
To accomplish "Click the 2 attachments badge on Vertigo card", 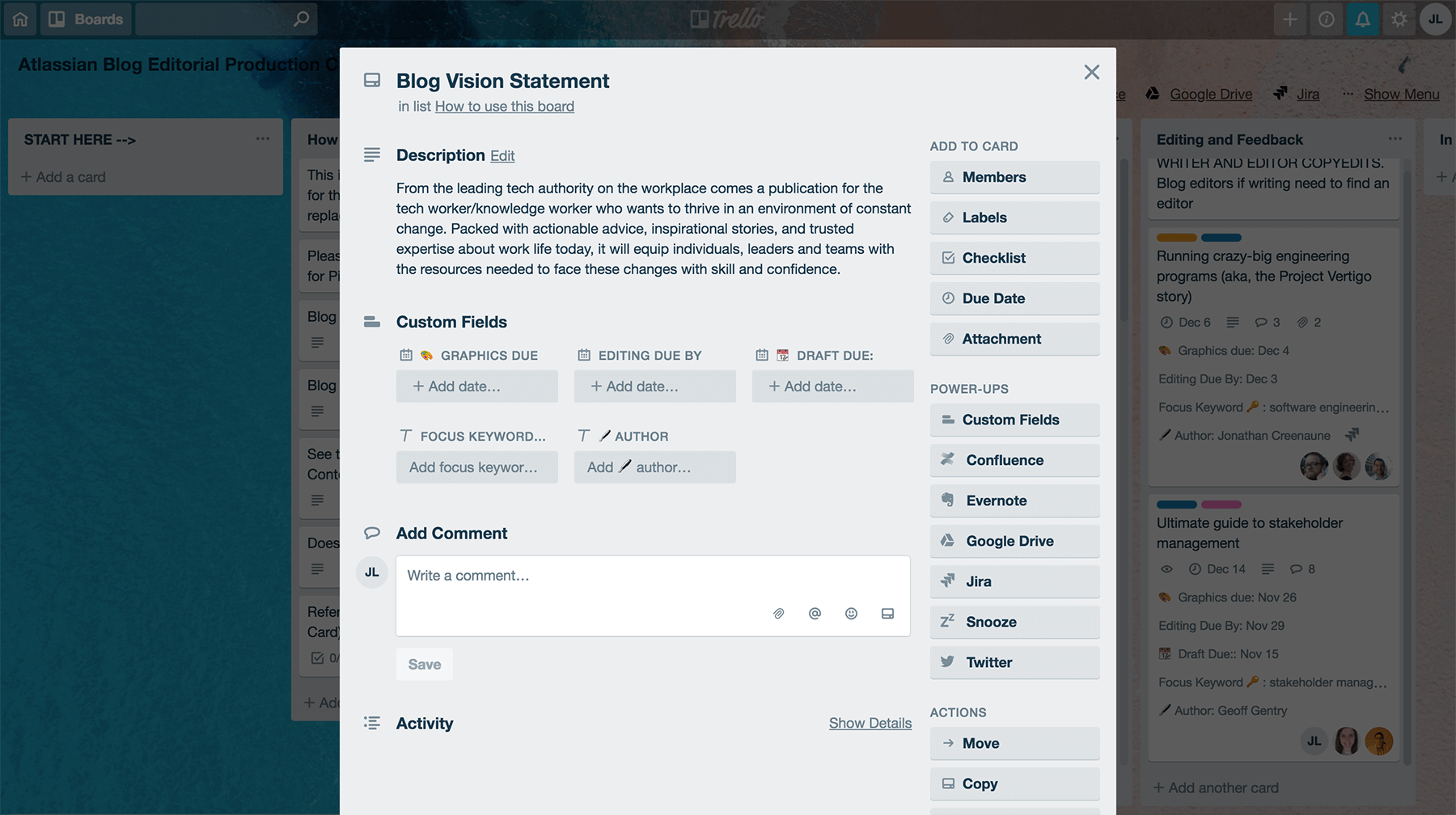I will click(x=1309, y=323).
